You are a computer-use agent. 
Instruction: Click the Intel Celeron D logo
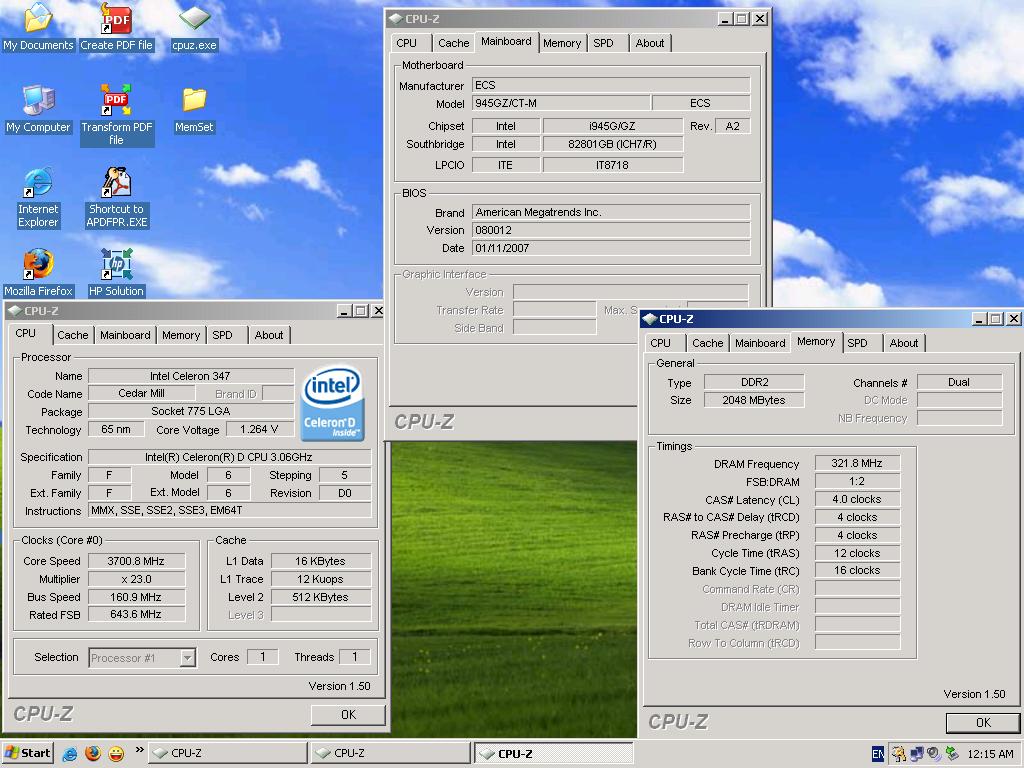(332, 403)
